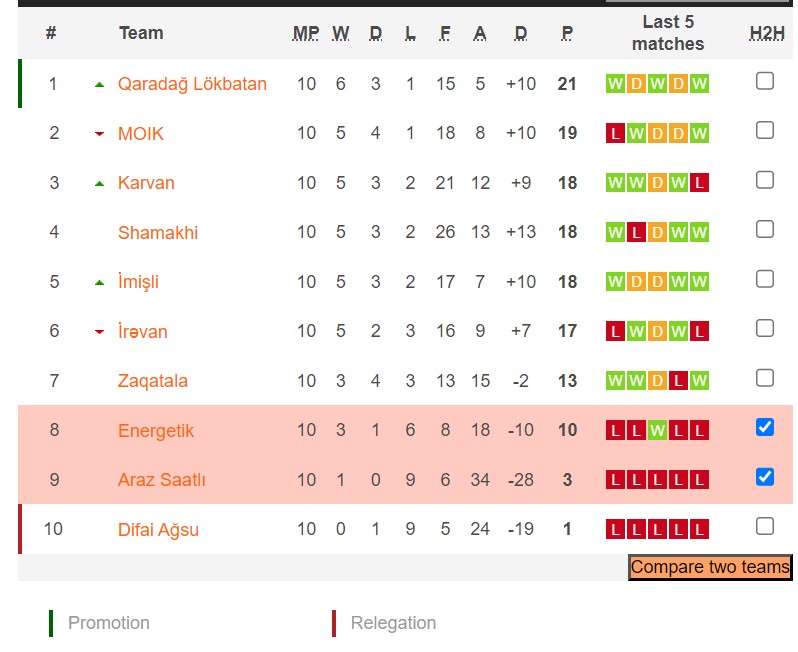Click the H2H column header
Screen dimensions: 798x652
click(x=767, y=33)
